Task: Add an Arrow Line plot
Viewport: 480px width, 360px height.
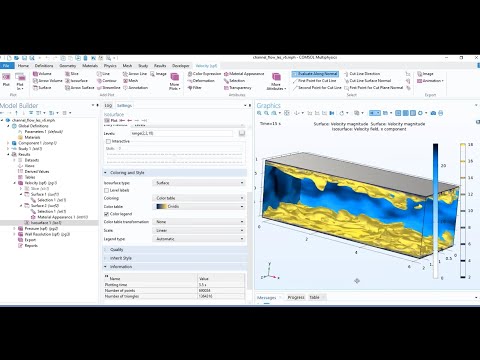Action: 135,74
